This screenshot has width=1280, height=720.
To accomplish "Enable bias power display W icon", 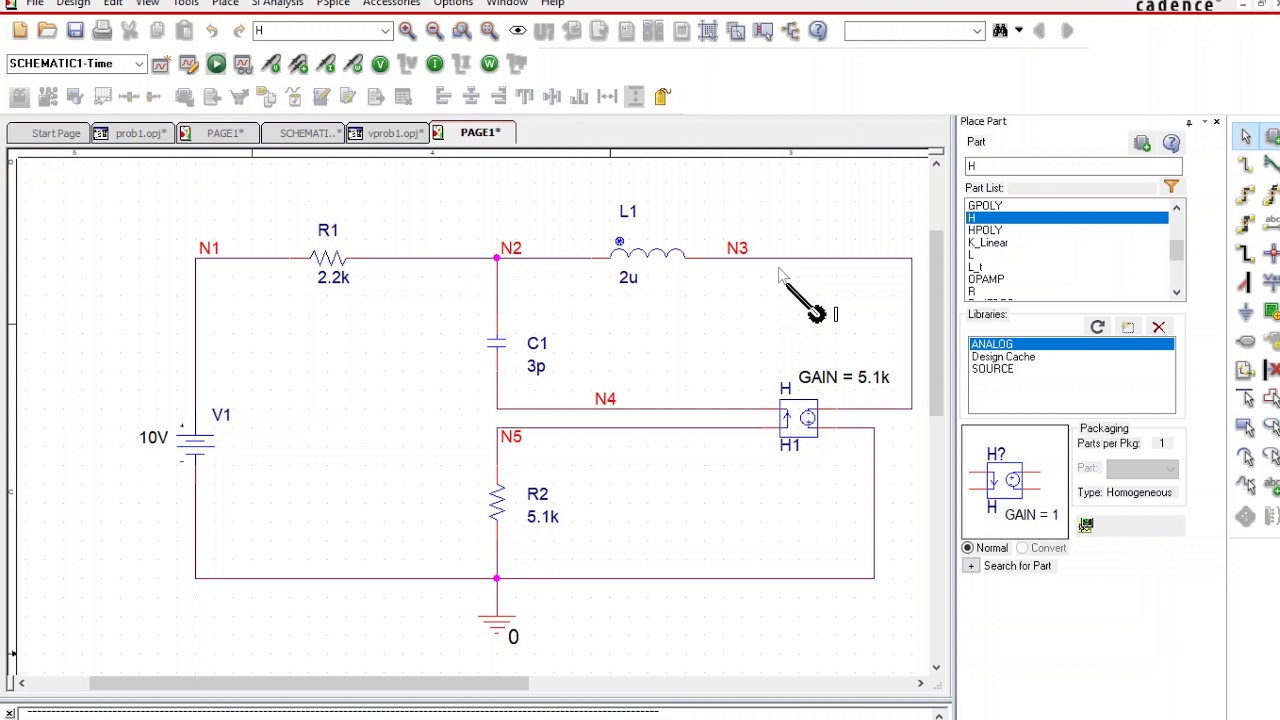I will (x=489, y=64).
